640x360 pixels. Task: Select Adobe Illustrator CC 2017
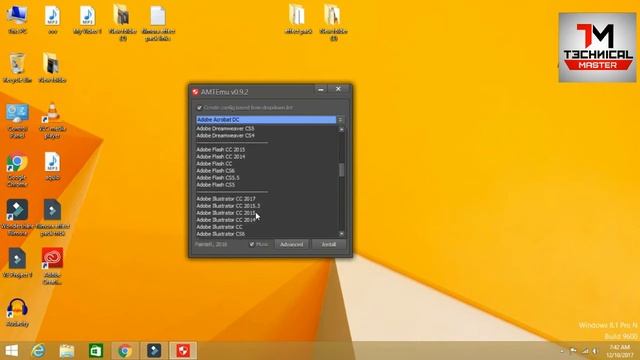pos(226,199)
